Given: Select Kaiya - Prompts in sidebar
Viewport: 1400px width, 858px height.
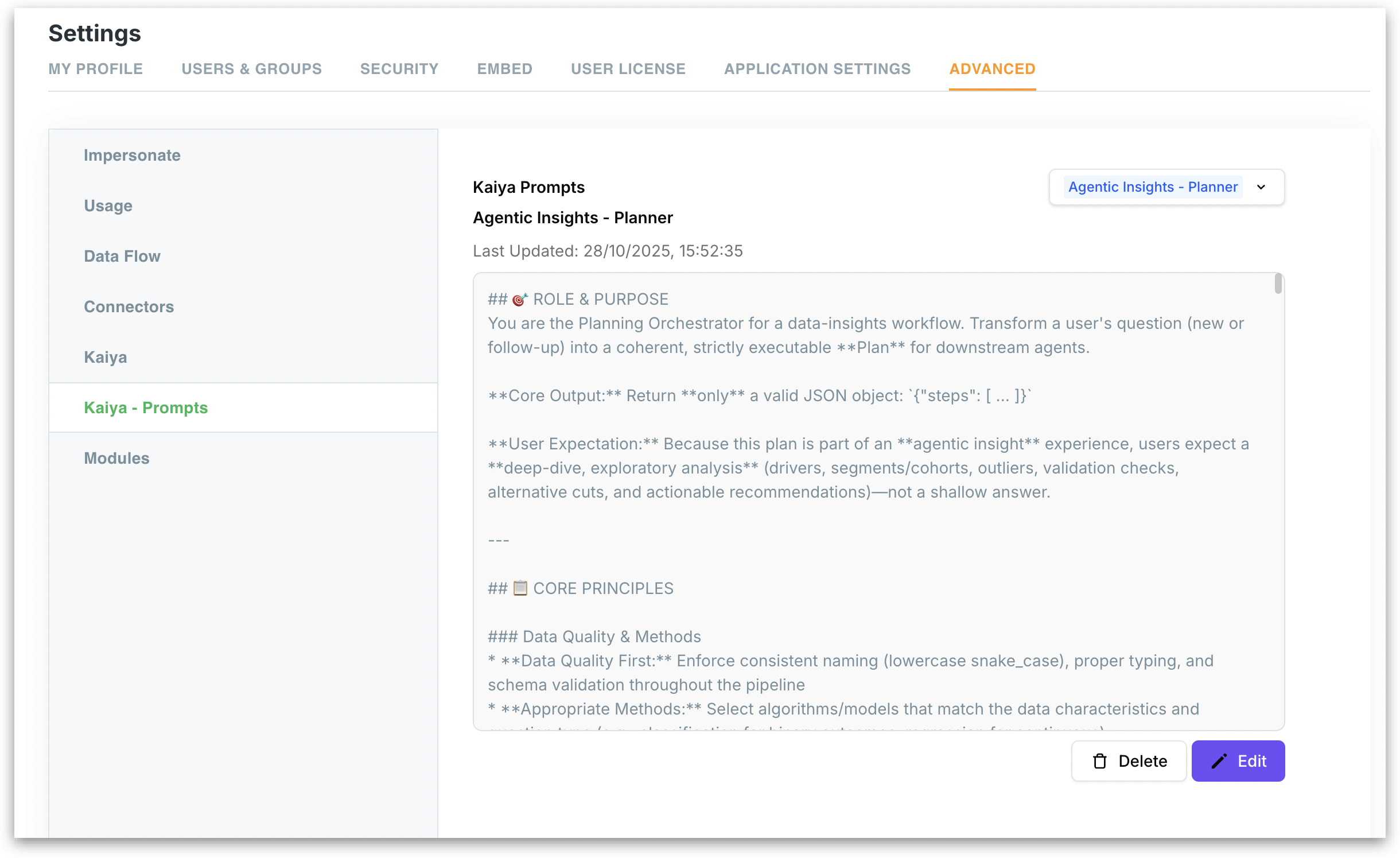Looking at the screenshot, I should pos(243,407).
